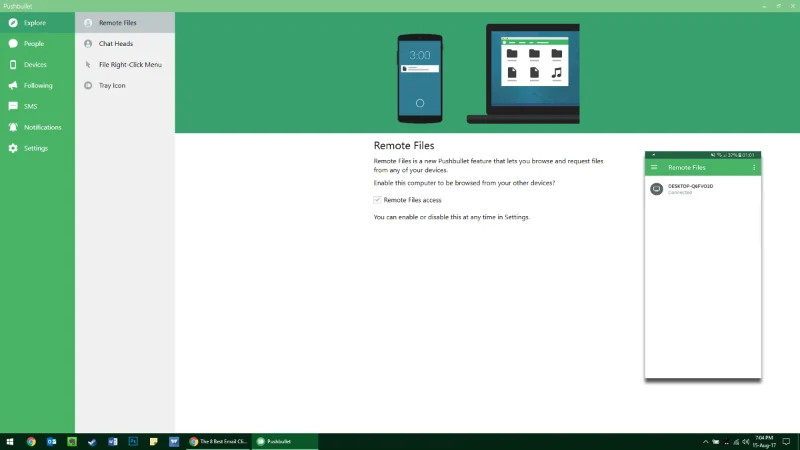Click the People chat bubble icon
Image resolution: width=800 pixels, height=450 pixels.
tap(13, 44)
